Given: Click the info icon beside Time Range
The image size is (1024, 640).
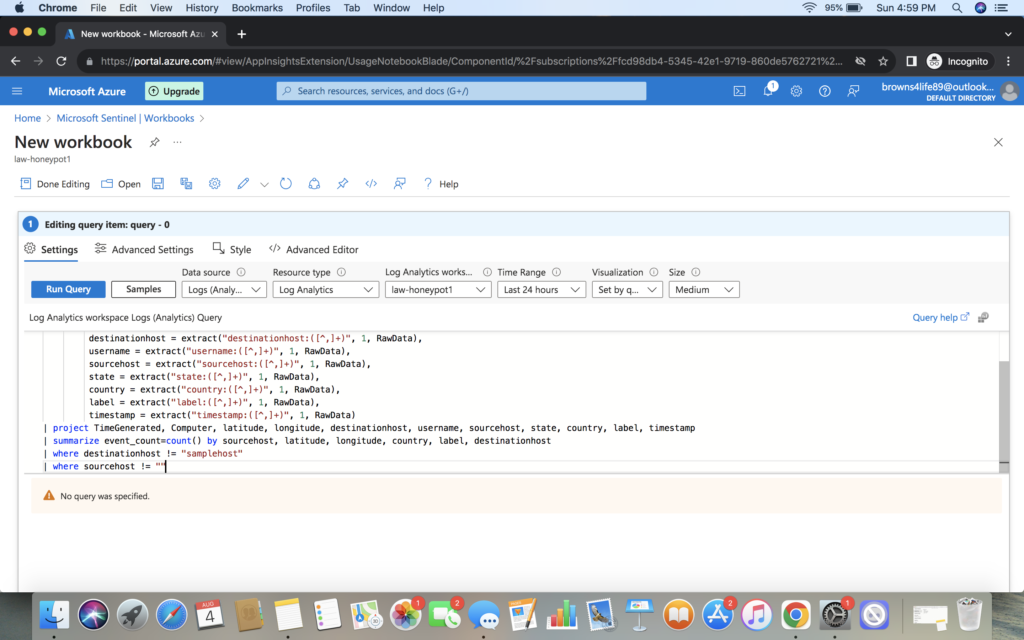Looking at the screenshot, I should (x=556, y=272).
